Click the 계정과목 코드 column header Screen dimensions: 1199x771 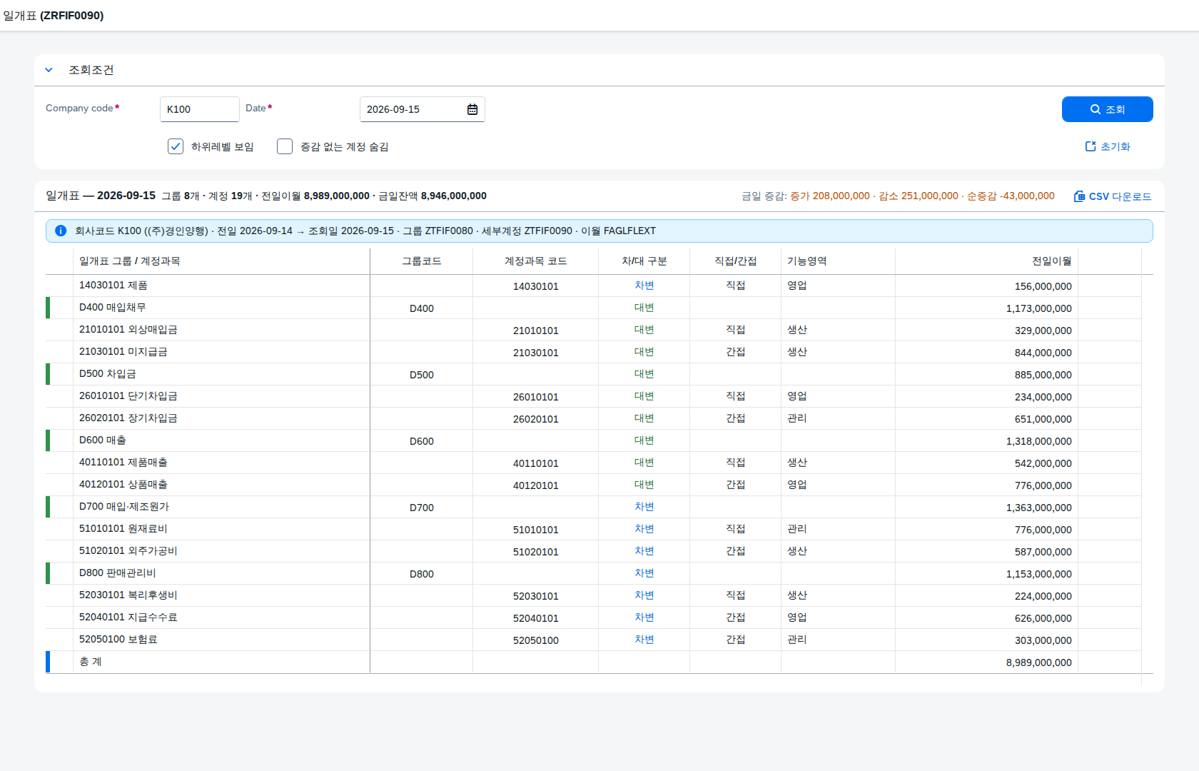click(535, 262)
